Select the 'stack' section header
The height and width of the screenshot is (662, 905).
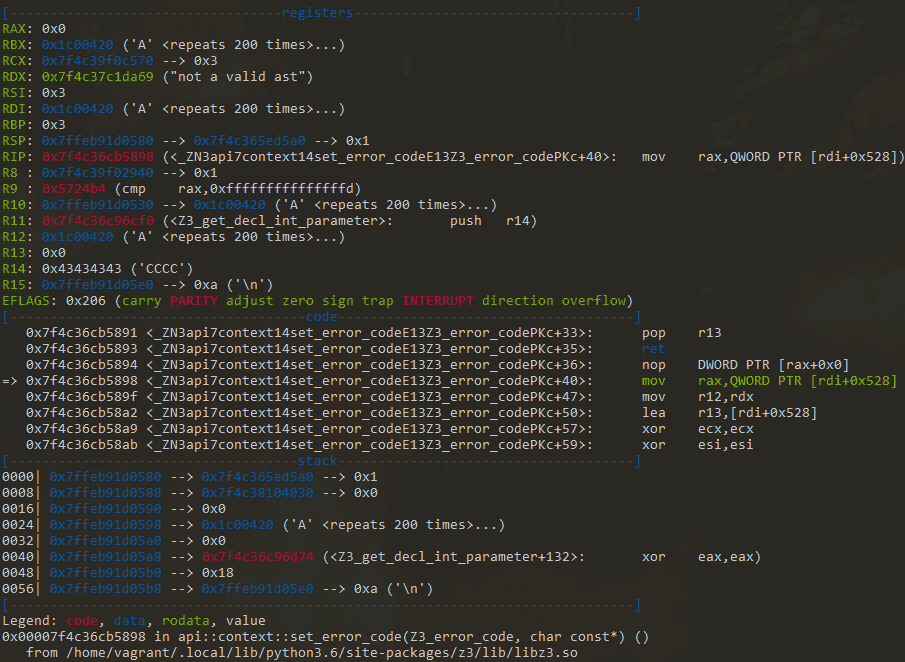(317, 461)
